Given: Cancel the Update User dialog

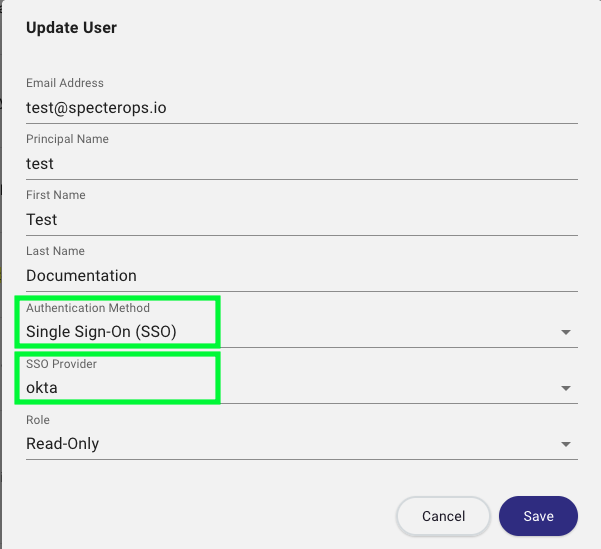Looking at the screenshot, I should [x=443, y=516].
